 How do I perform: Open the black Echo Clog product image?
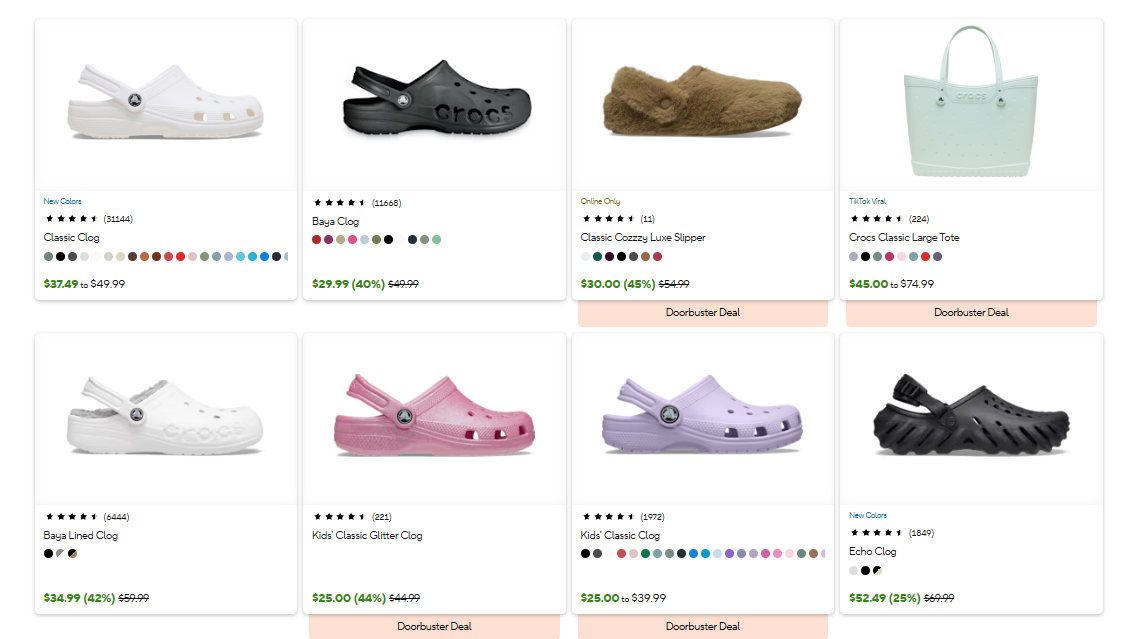click(971, 418)
